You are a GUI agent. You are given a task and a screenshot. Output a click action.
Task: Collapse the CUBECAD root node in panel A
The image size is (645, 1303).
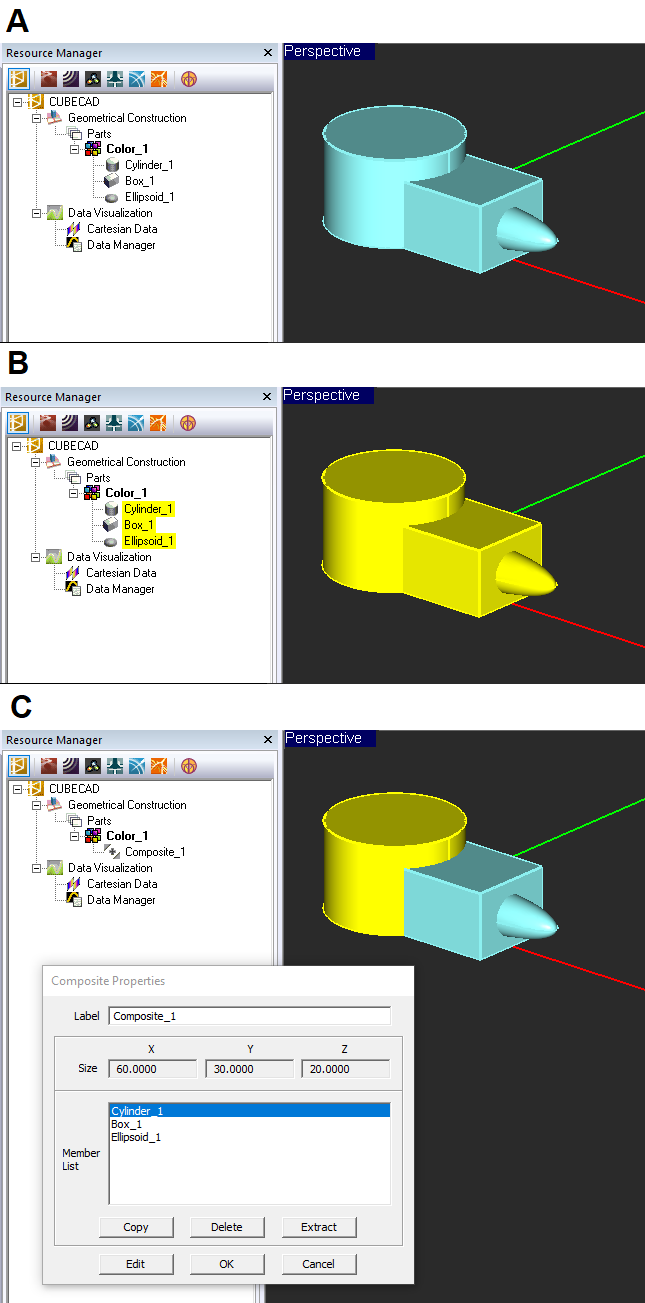17,102
